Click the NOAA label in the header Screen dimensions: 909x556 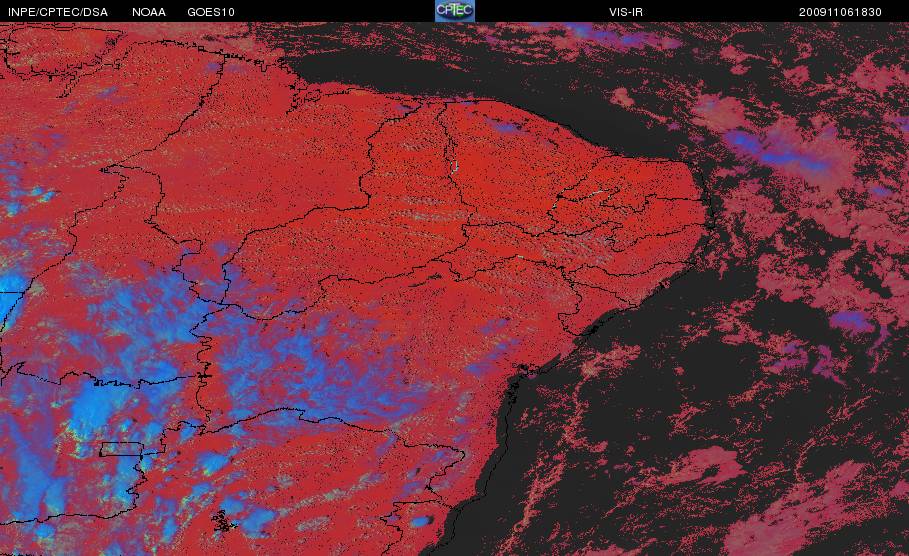149,12
